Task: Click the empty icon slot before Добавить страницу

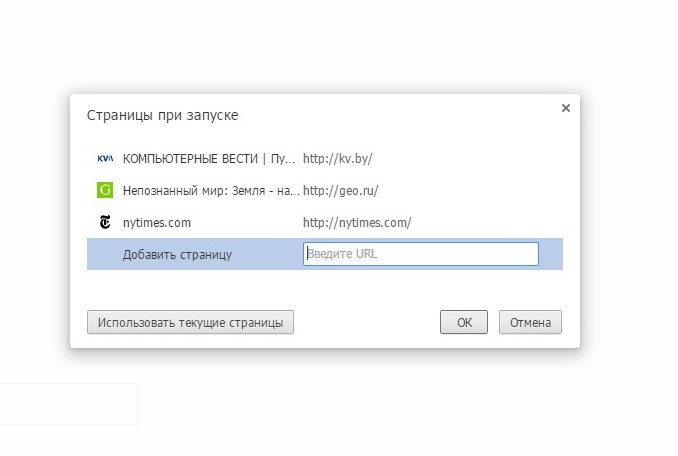Action: (105, 254)
